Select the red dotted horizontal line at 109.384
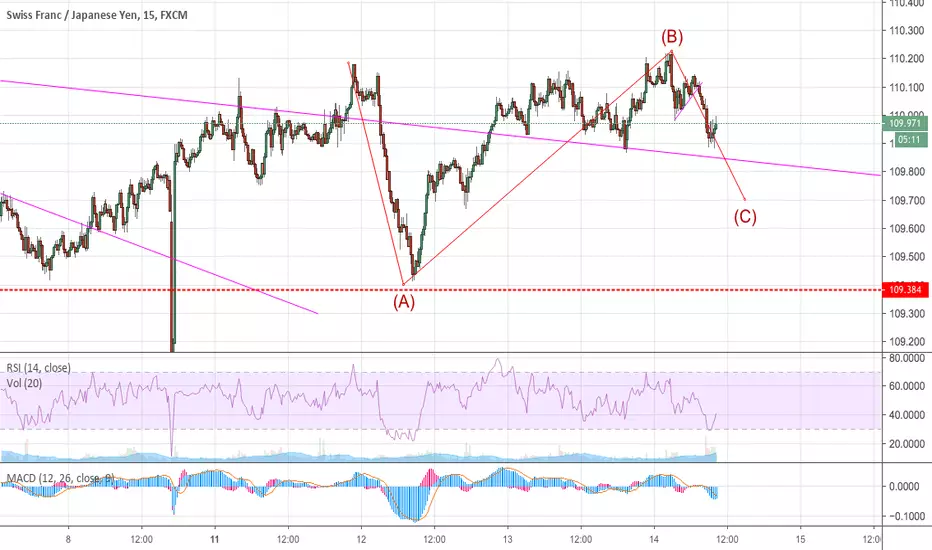The height and width of the screenshot is (550, 932). click(x=440, y=290)
